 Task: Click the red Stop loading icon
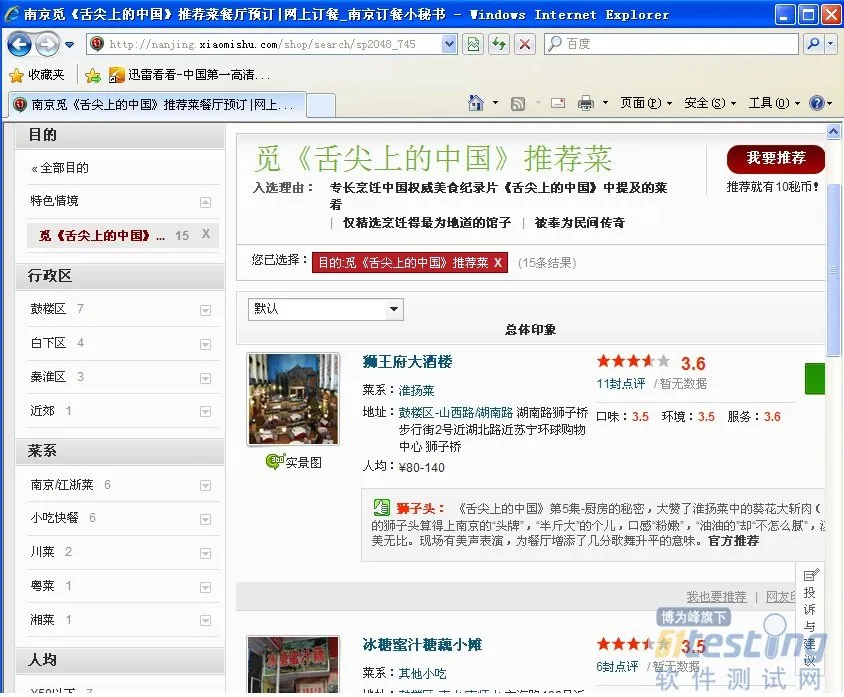click(525, 44)
